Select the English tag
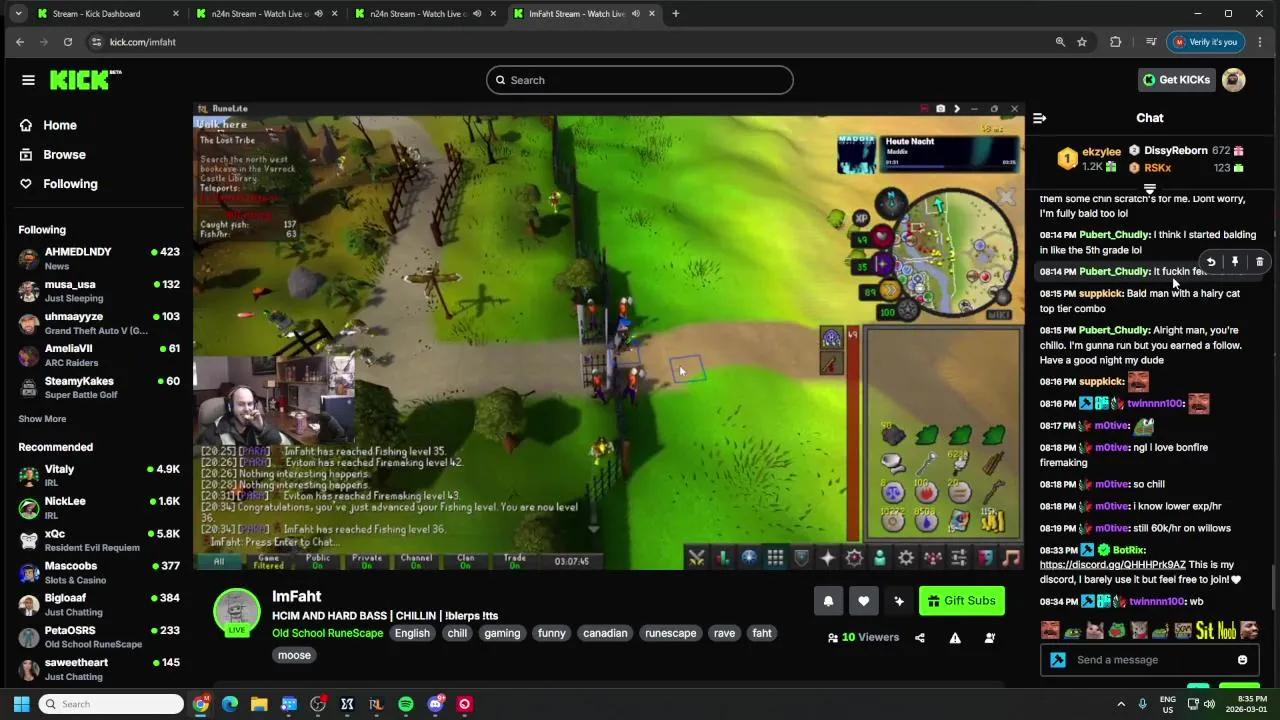The height and width of the screenshot is (720, 1280). pyautogui.click(x=412, y=633)
